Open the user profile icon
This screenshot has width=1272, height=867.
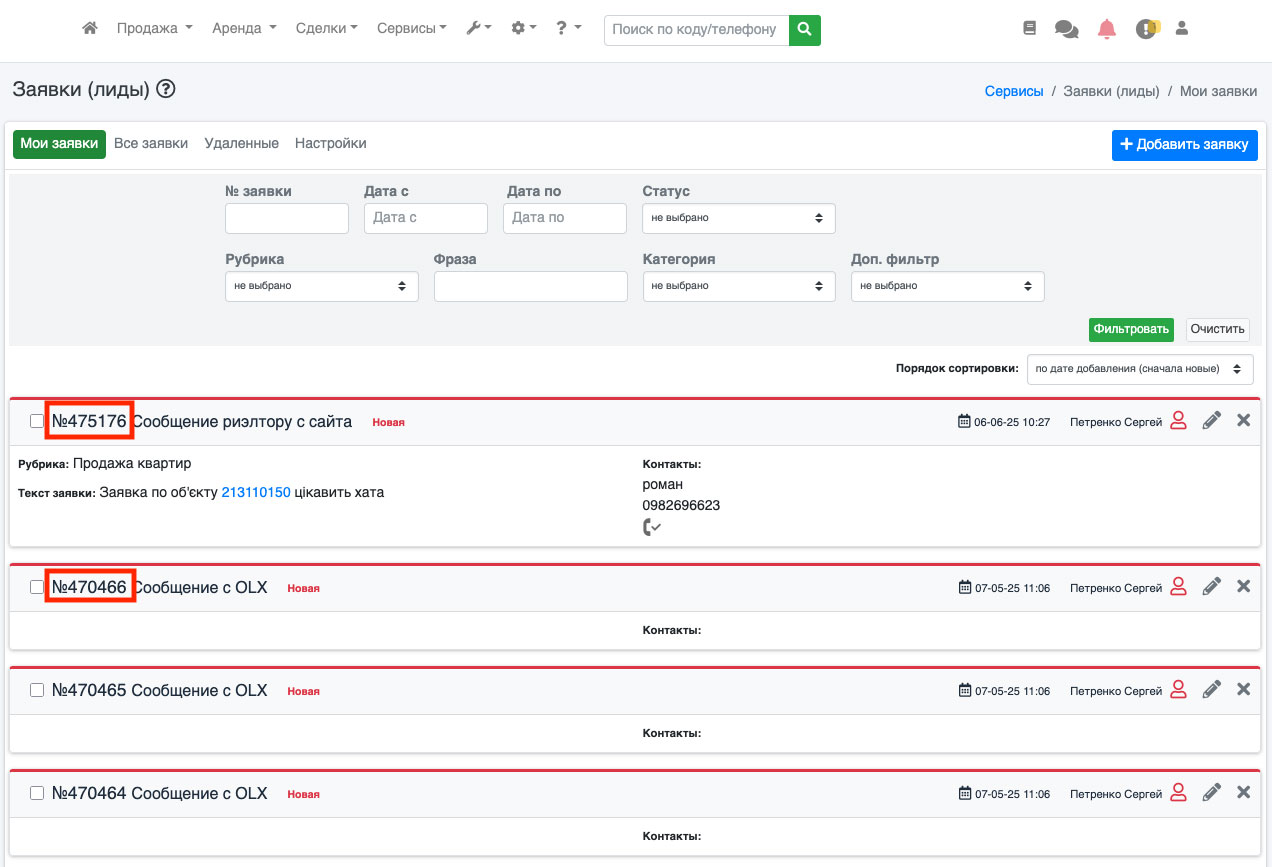tap(1181, 29)
